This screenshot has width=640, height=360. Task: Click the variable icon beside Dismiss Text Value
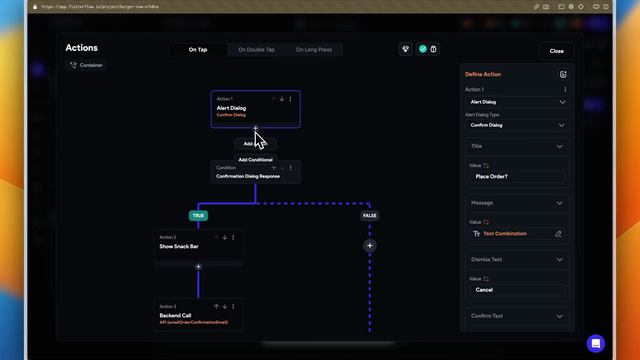coord(486,279)
